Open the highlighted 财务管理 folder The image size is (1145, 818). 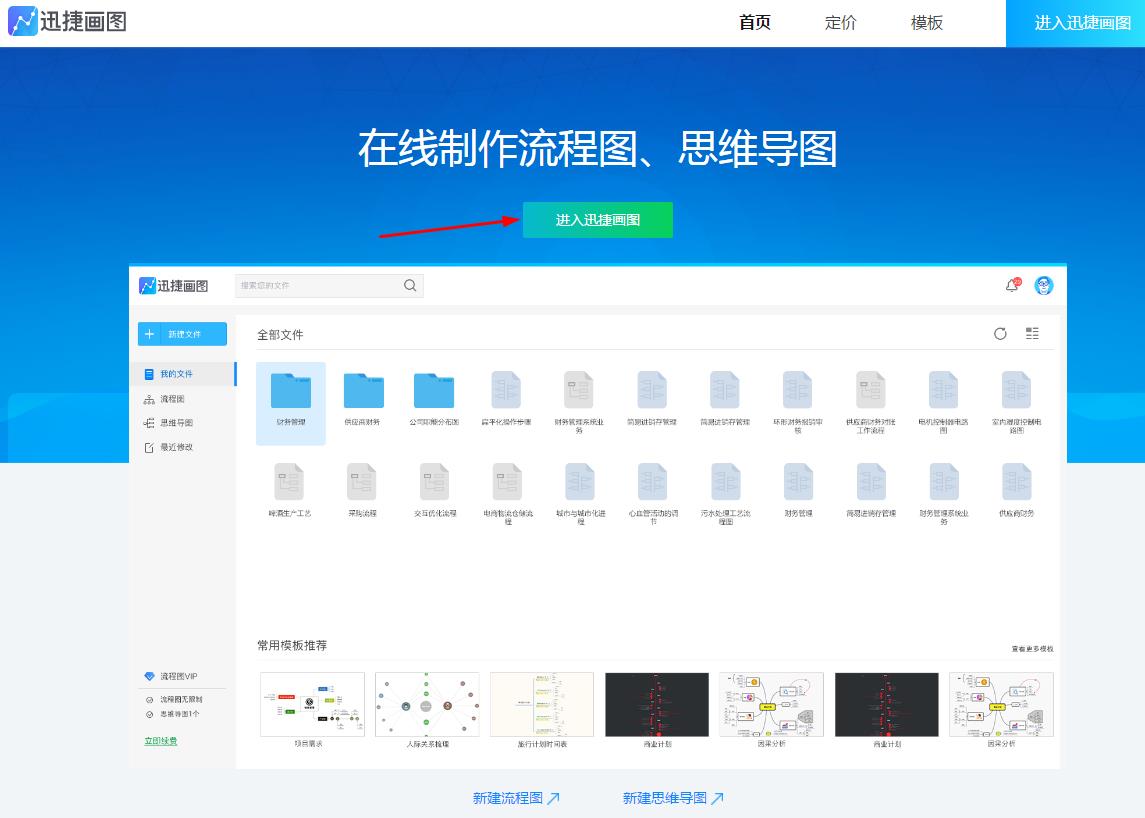[291, 402]
